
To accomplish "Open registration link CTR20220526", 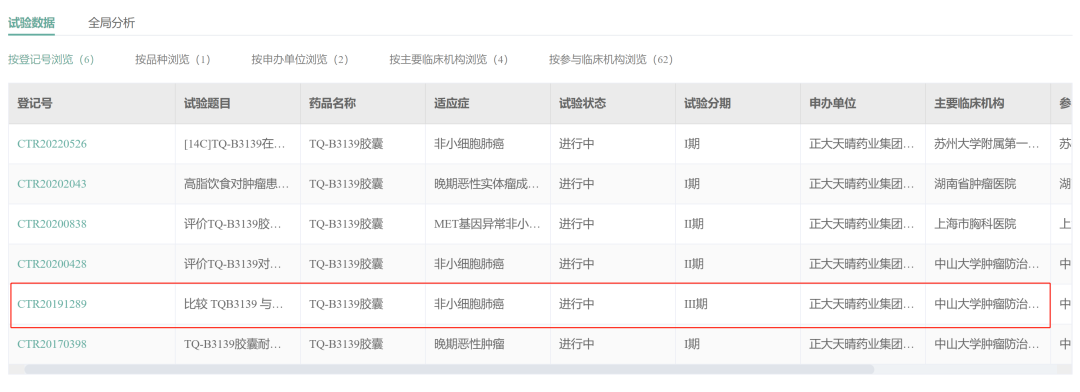I will (x=52, y=144).
